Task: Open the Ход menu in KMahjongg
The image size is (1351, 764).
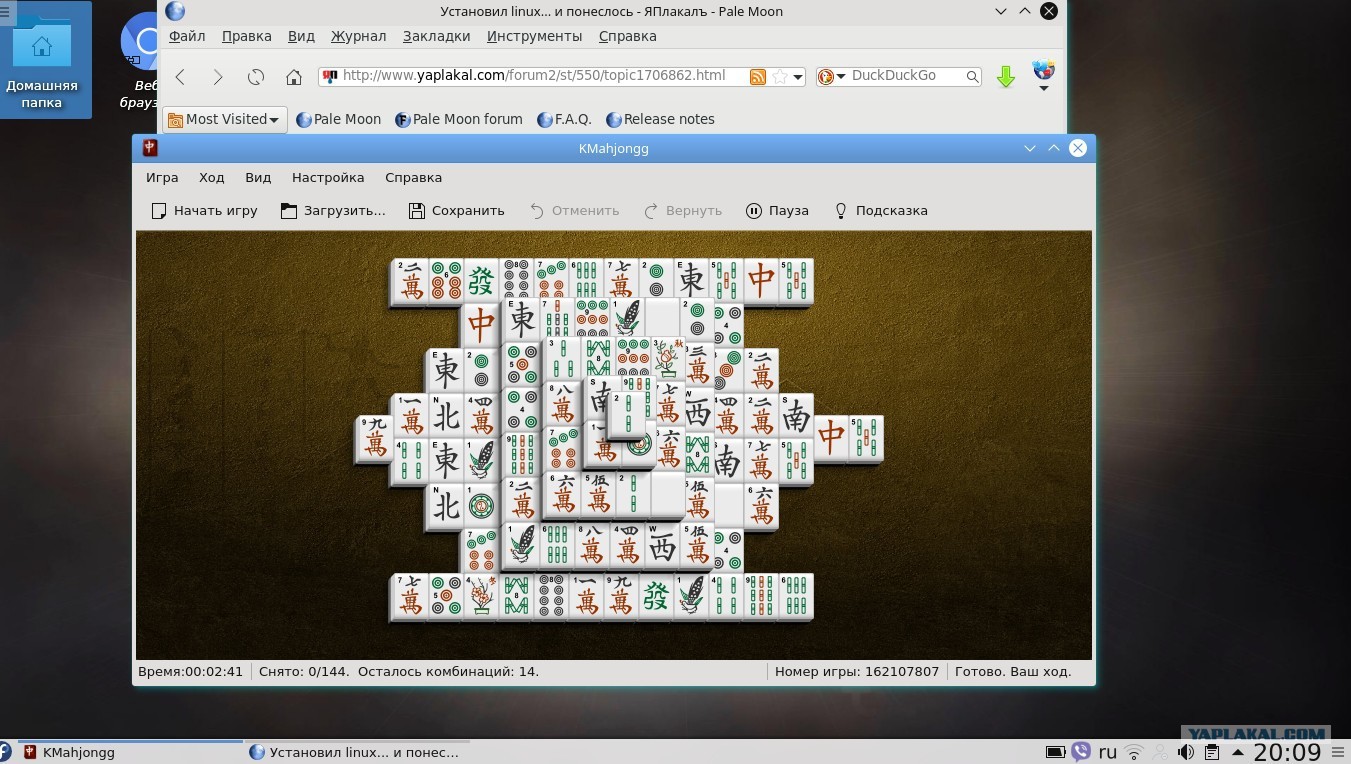Action: point(211,177)
